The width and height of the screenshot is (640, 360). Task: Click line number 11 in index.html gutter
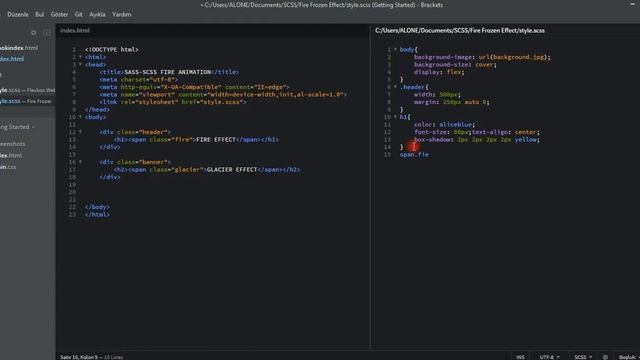72,124
